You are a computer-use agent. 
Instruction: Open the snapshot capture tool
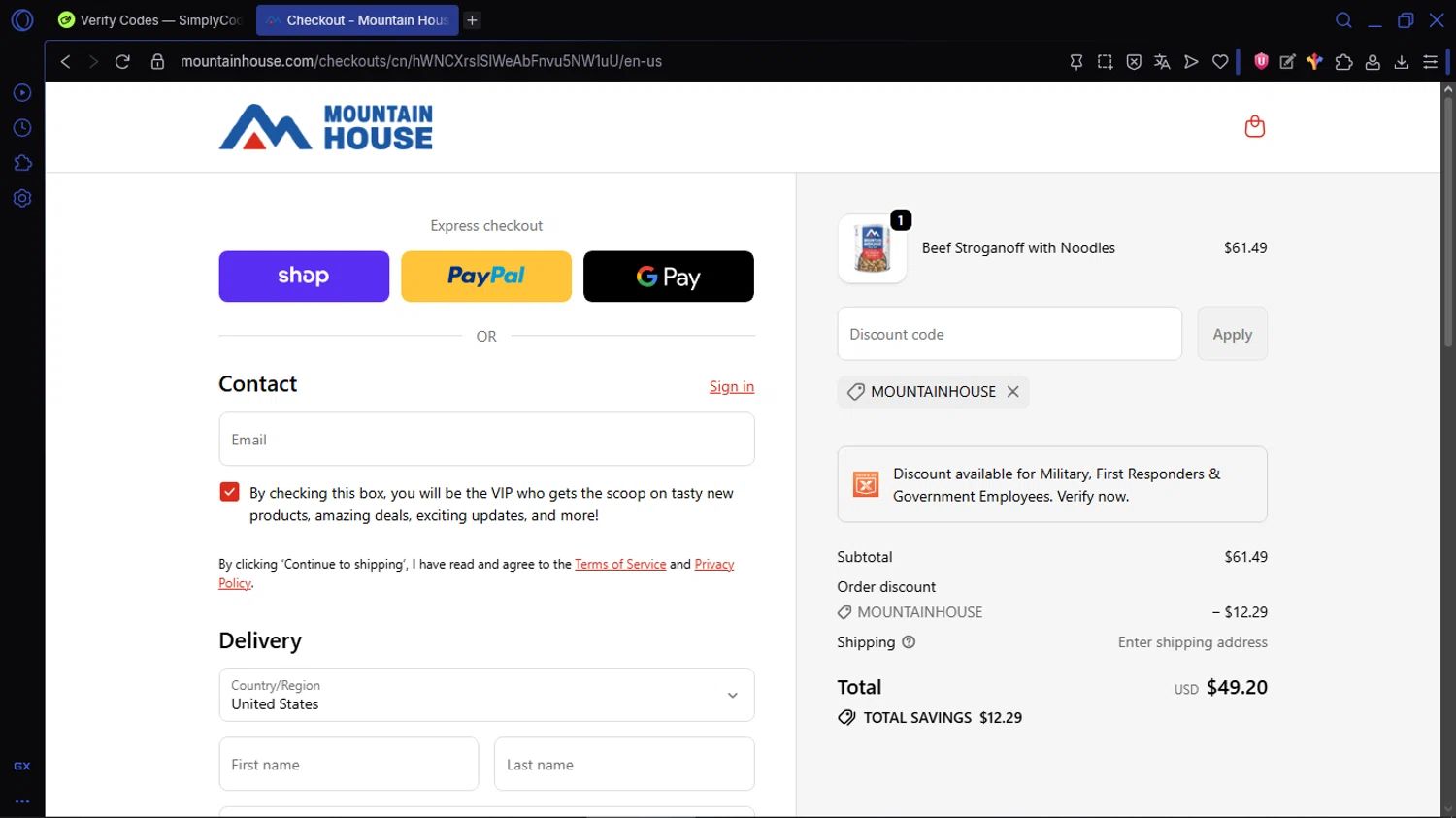(x=1105, y=61)
